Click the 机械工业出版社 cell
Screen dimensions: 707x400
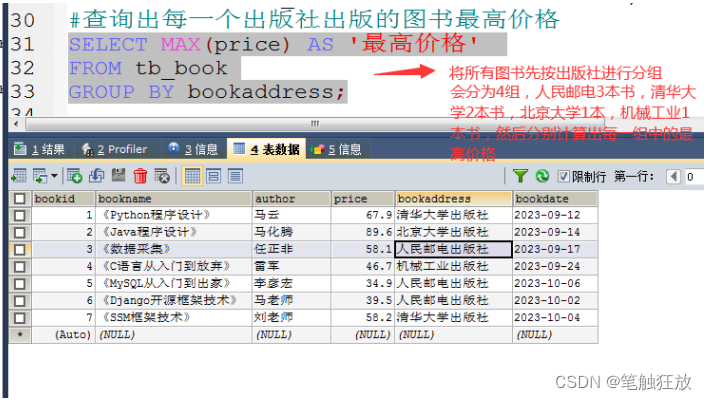click(x=454, y=267)
